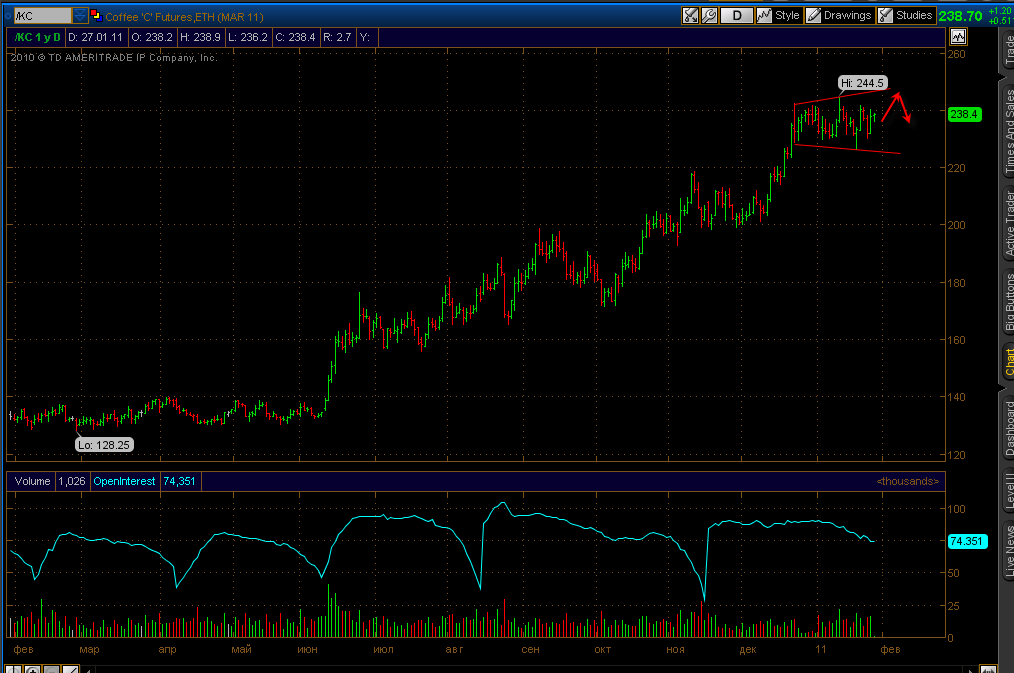Switch to Times And Sales side tab
This screenshot has width=1014, height=673.
tap(1008, 131)
